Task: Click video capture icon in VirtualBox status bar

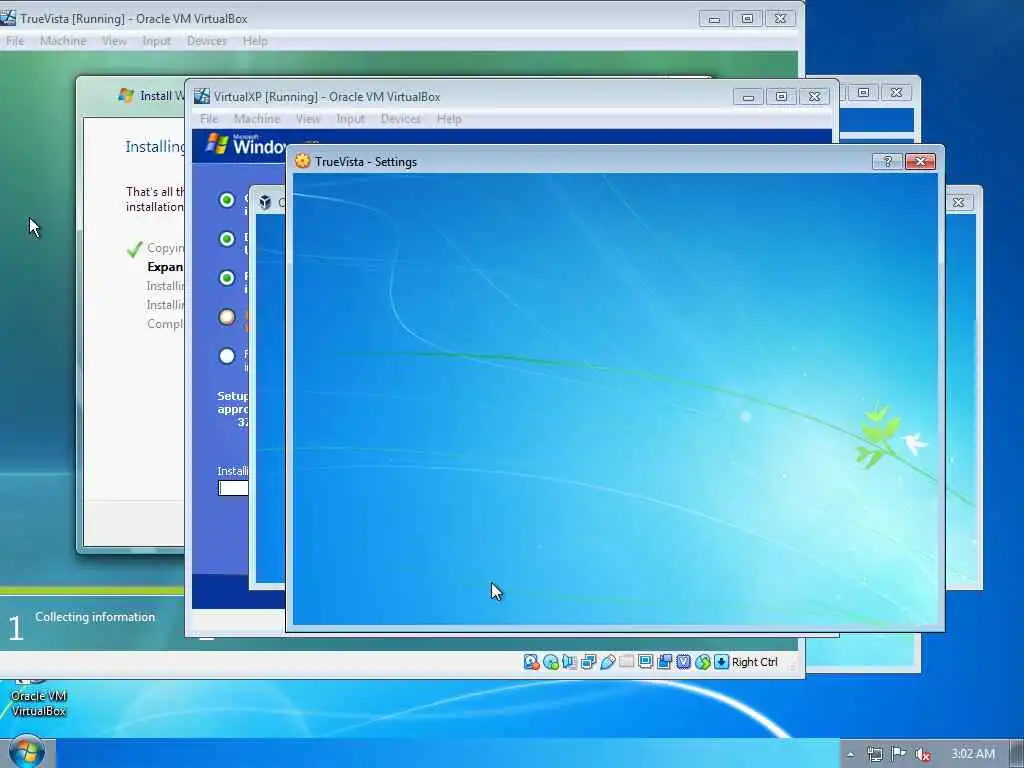Action: 664,662
